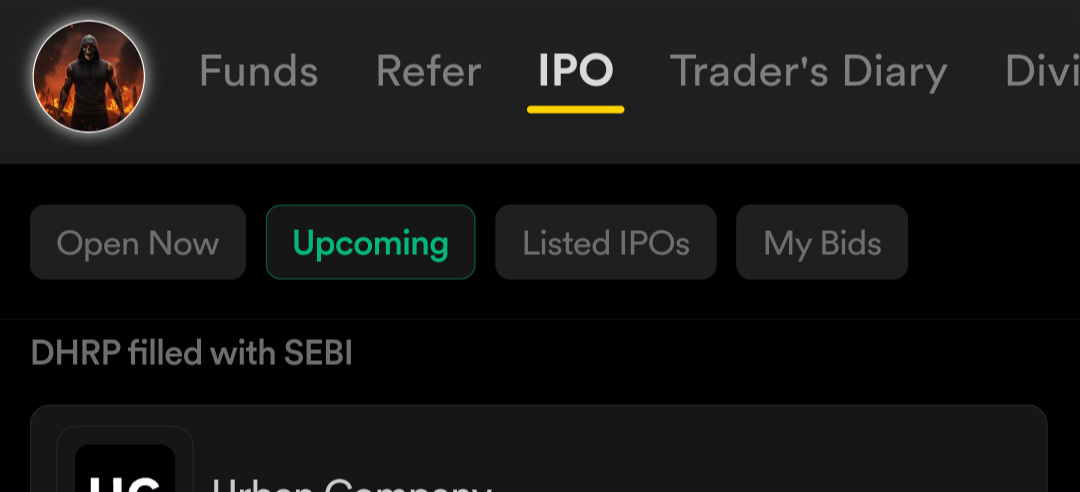Open the profile avatar picture
The width and height of the screenshot is (1080, 492).
pyautogui.click(x=89, y=76)
